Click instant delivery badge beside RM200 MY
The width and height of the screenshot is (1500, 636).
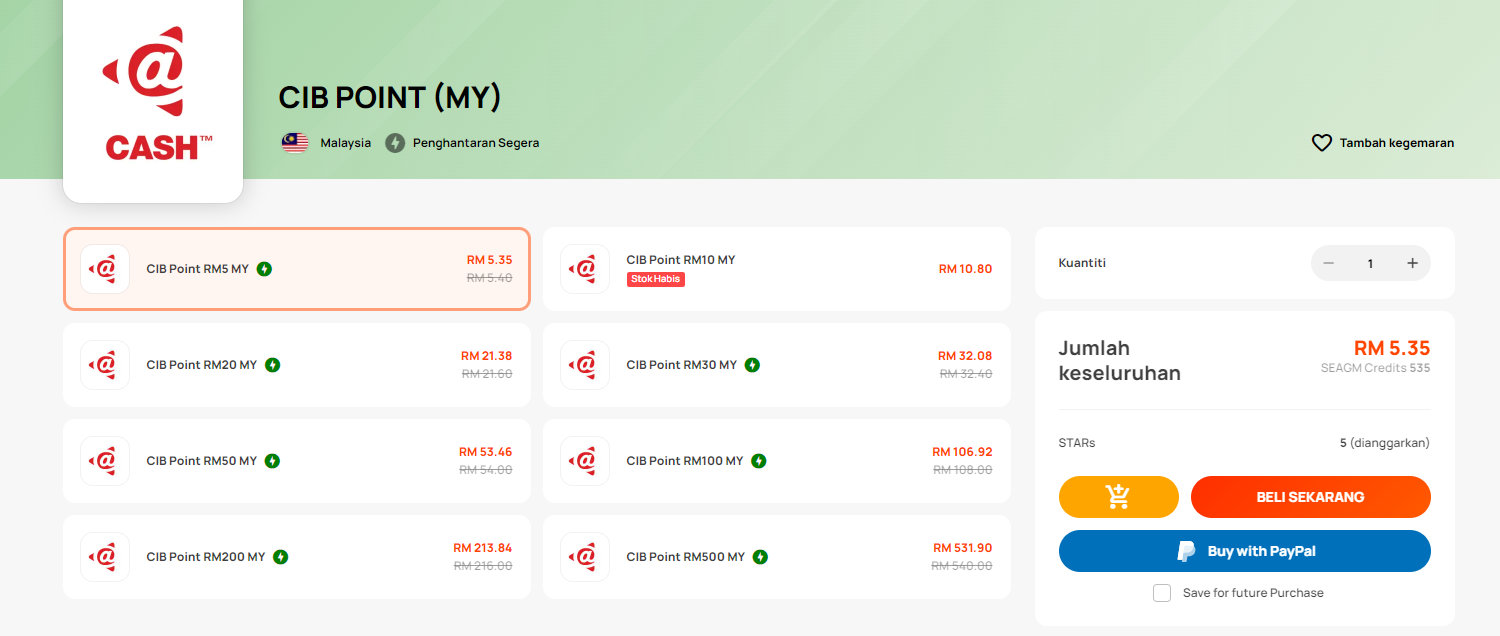pyautogui.click(x=280, y=557)
